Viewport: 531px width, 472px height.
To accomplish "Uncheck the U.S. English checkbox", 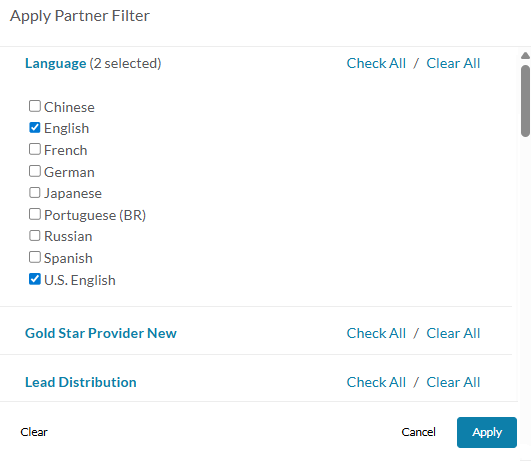I will pyautogui.click(x=35, y=279).
